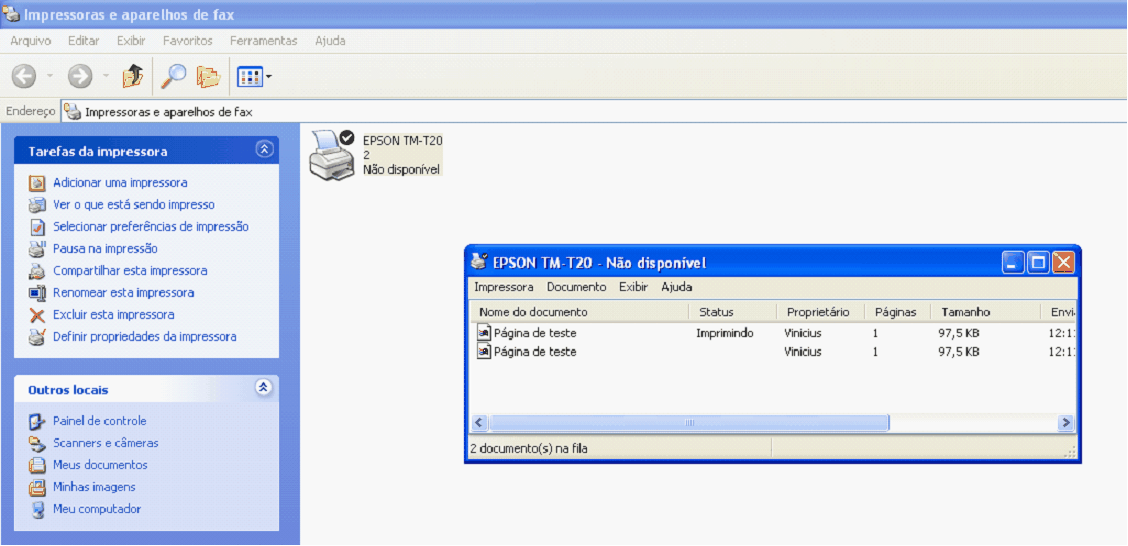Click the Forward arrow toolbar button

[80, 76]
